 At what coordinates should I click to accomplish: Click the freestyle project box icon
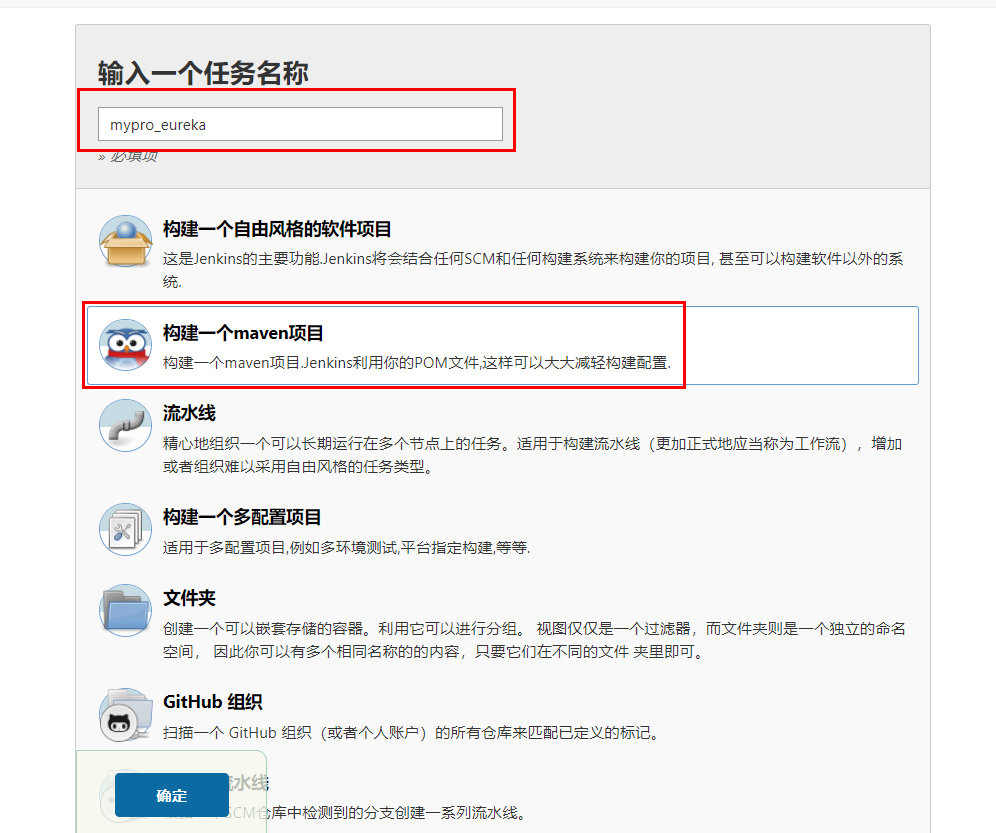click(125, 241)
